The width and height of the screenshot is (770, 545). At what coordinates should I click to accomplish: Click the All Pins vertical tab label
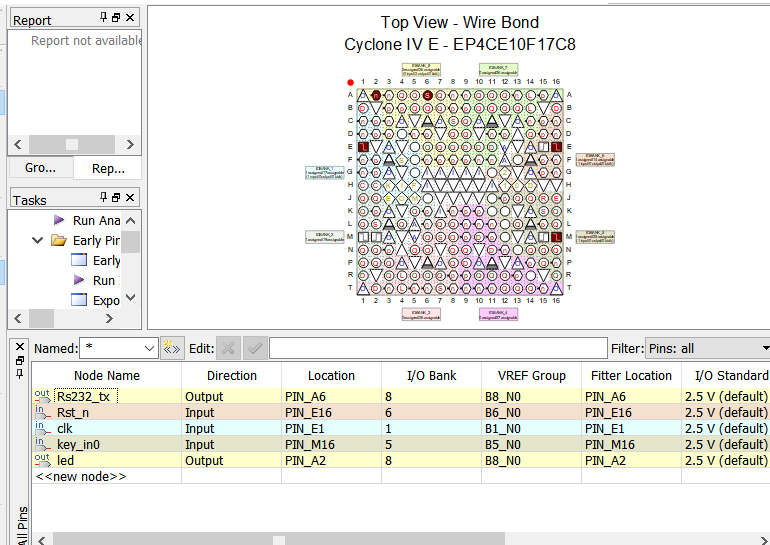click(x=22, y=525)
